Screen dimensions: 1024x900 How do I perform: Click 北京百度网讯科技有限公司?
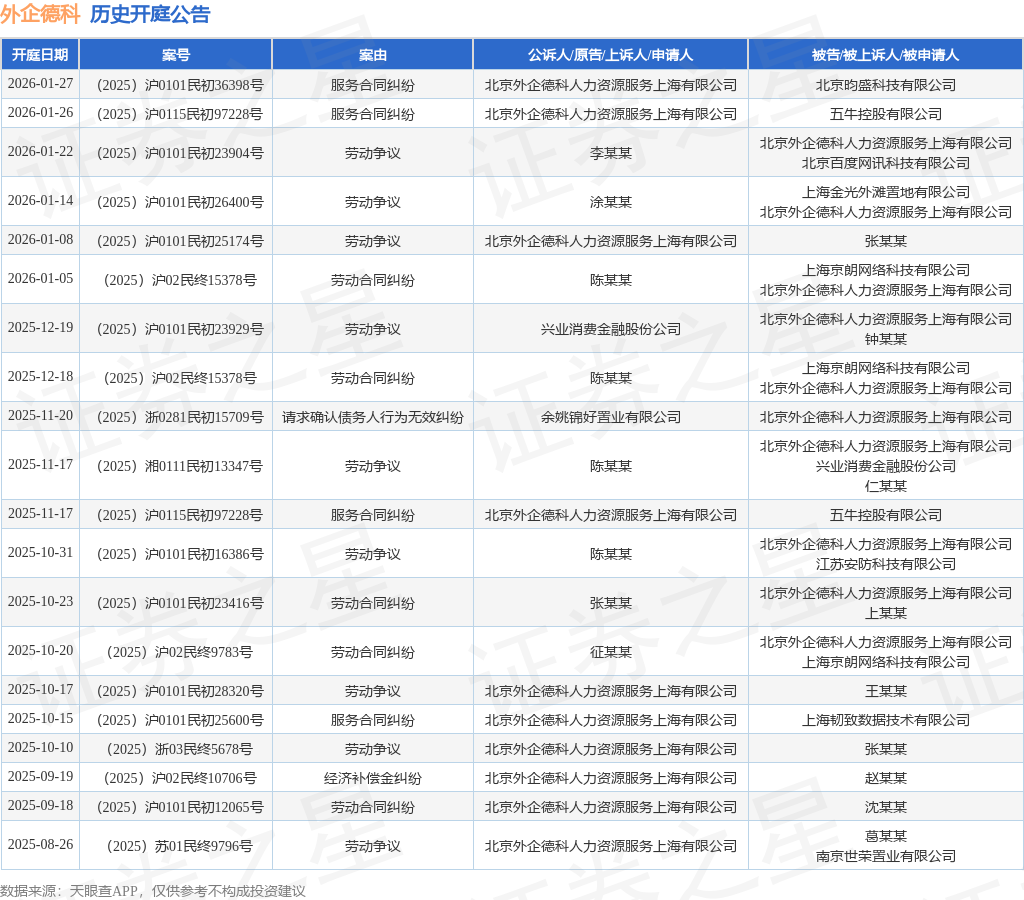coord(886,163)
